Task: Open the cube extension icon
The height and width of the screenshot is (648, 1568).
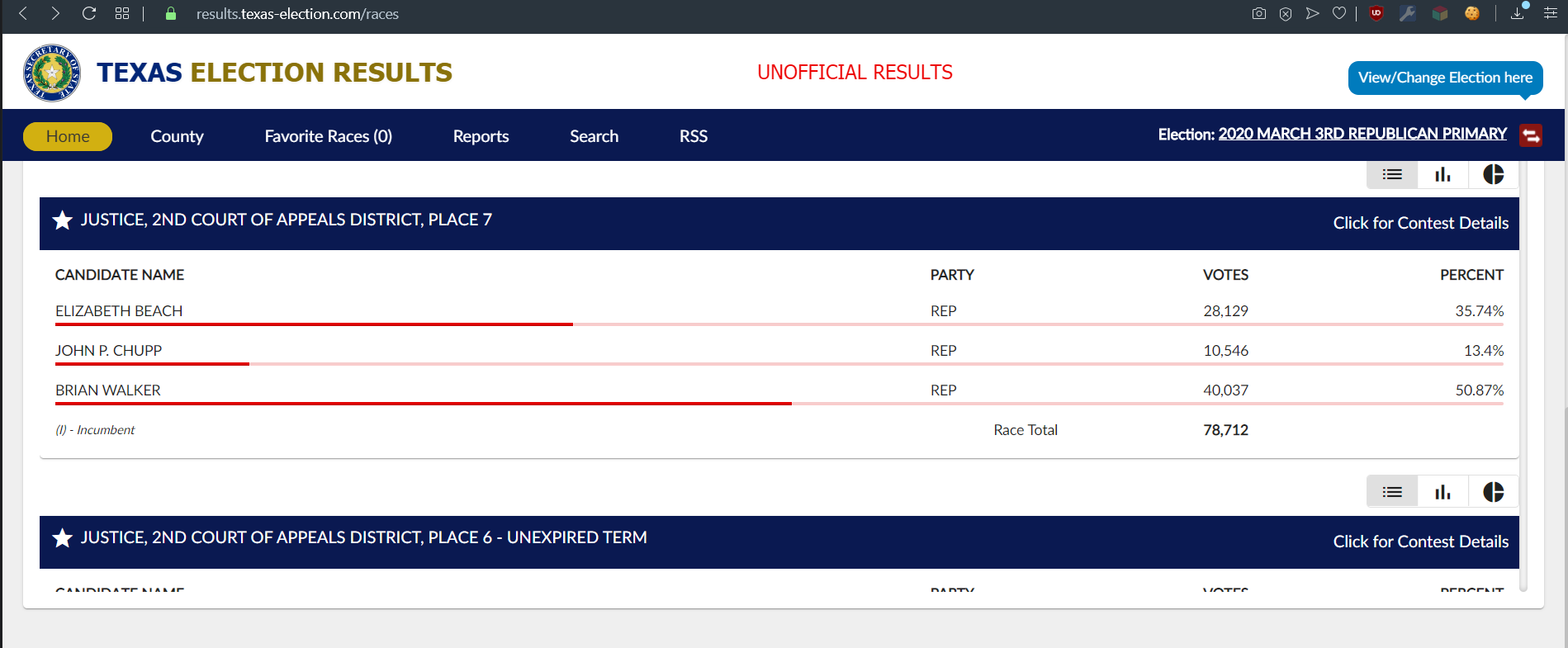Action: (1440, 13)
